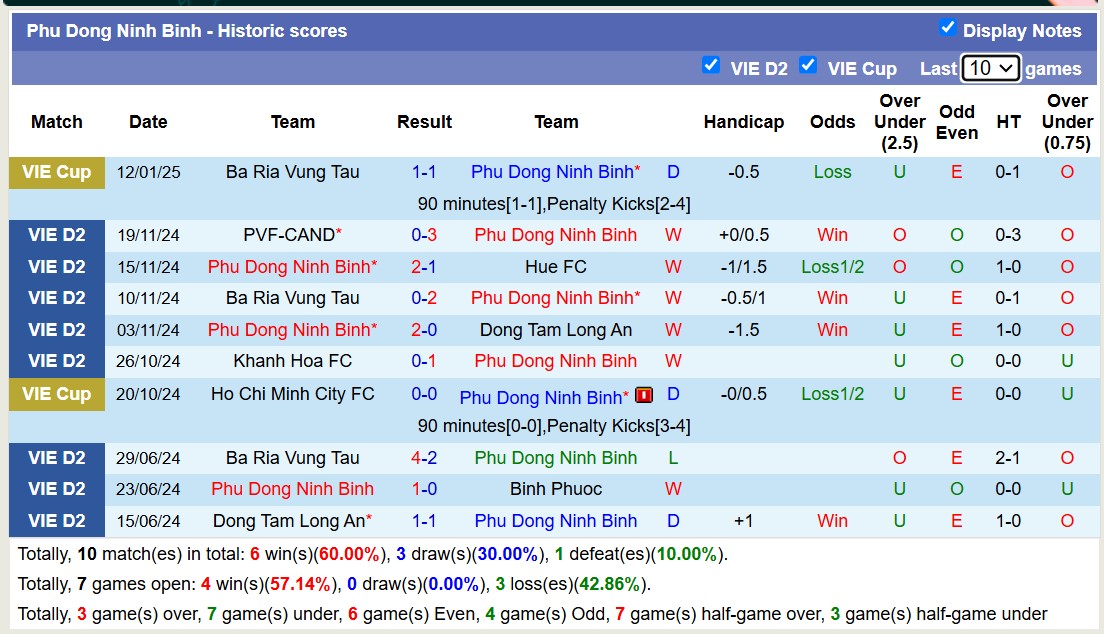Viewport: 1104px width, 634px height.
Task: Click the red card icon beside Phu Dong Ninh Binh
Action: (644, 396)
